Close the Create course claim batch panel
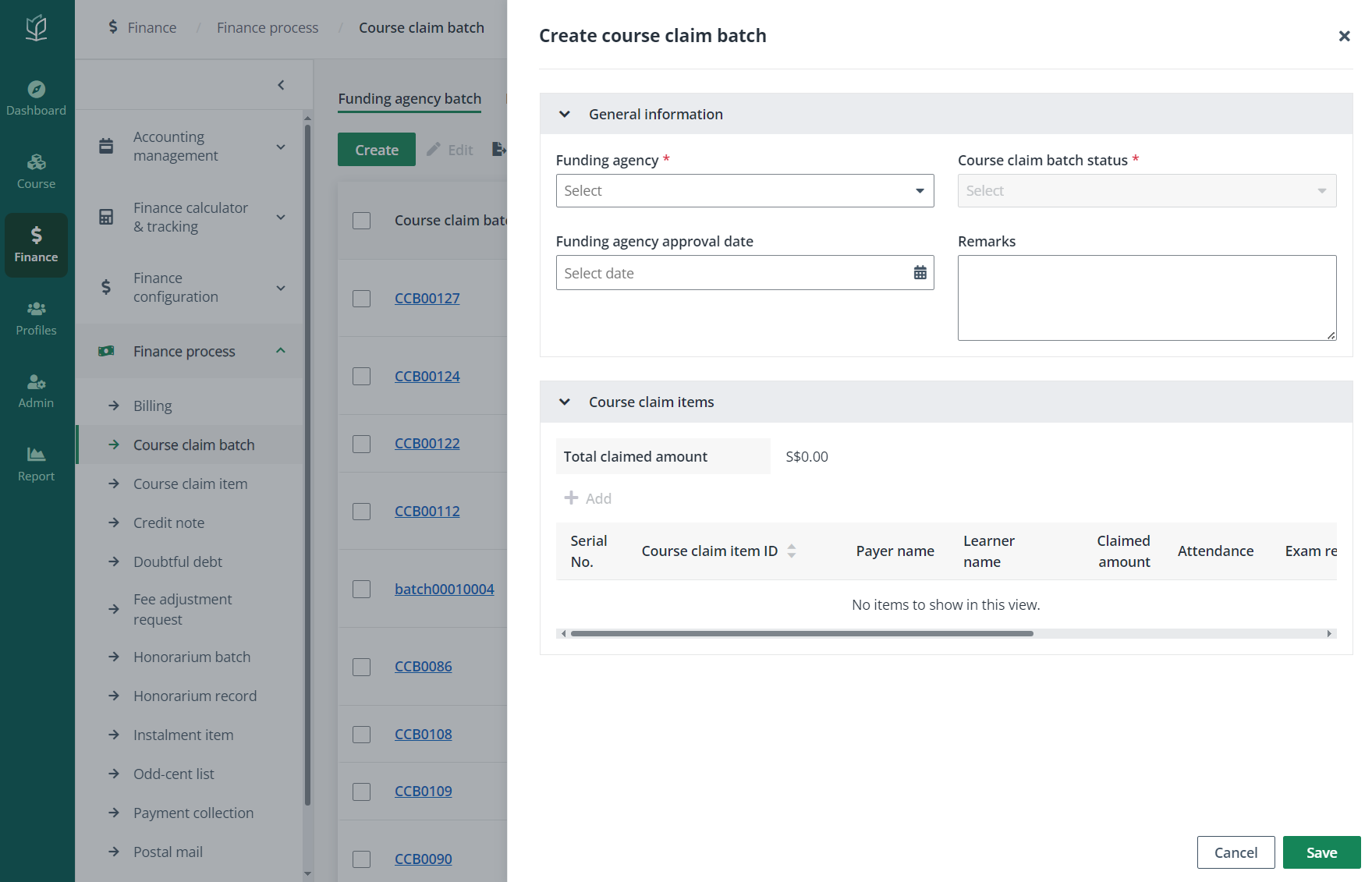The image size is (1372, 882). [x=1344, y=36]
